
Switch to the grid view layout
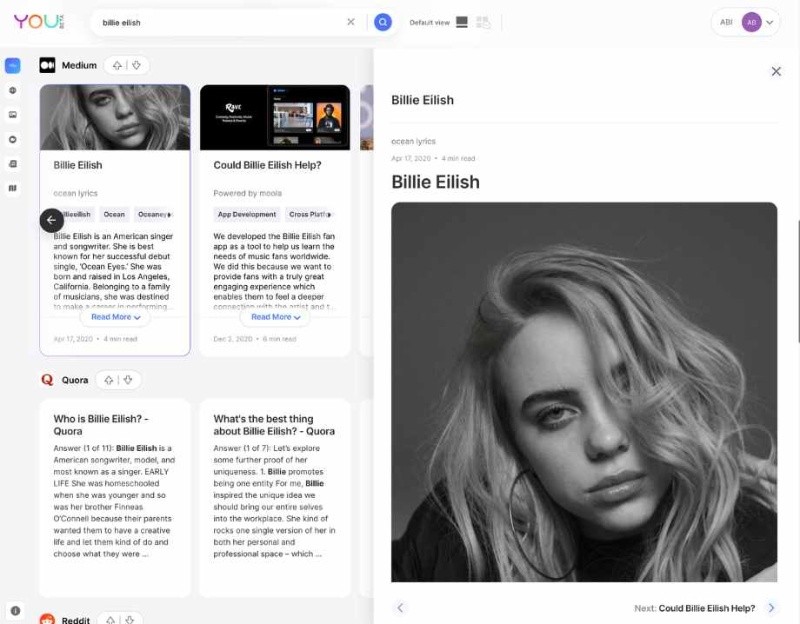[x=484, y=22]
